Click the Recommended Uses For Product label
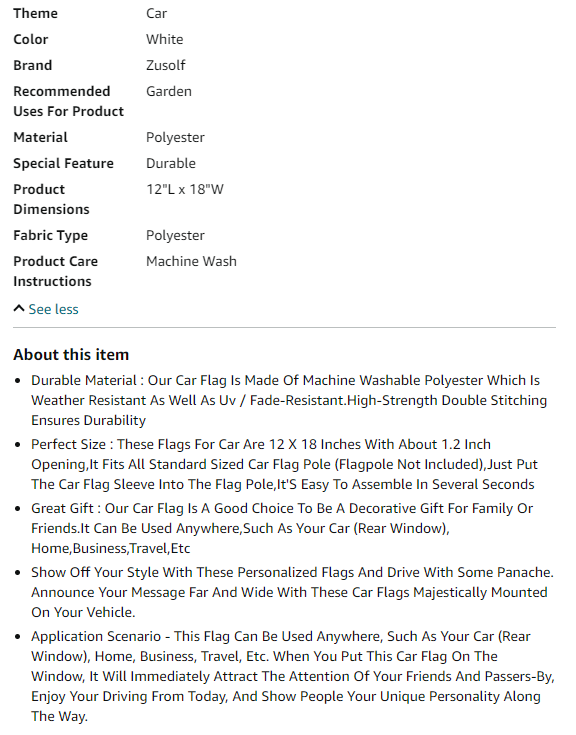576x735 pixels. click(x=68, y=101)
